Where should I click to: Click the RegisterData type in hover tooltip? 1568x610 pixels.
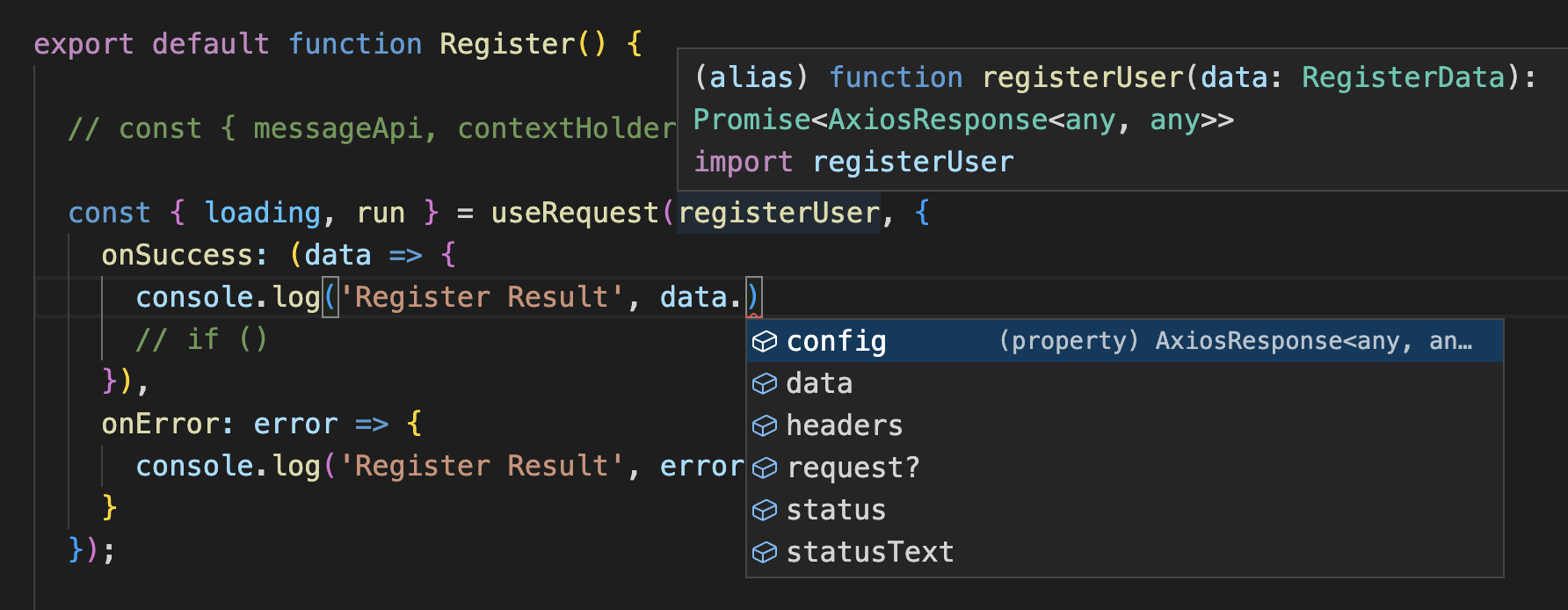[1403, 77]
